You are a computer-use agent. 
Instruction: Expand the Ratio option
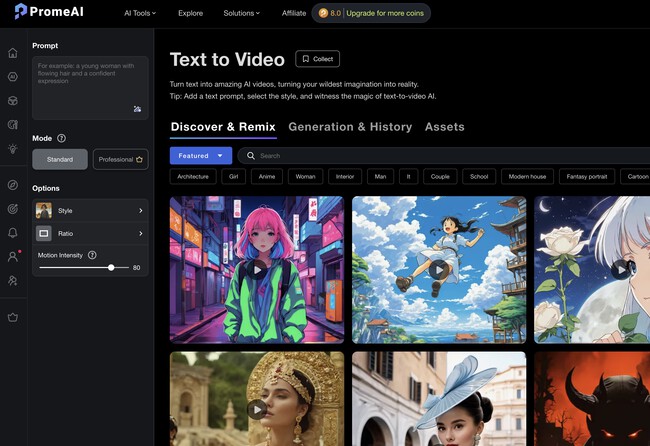(x=91, y=234)
